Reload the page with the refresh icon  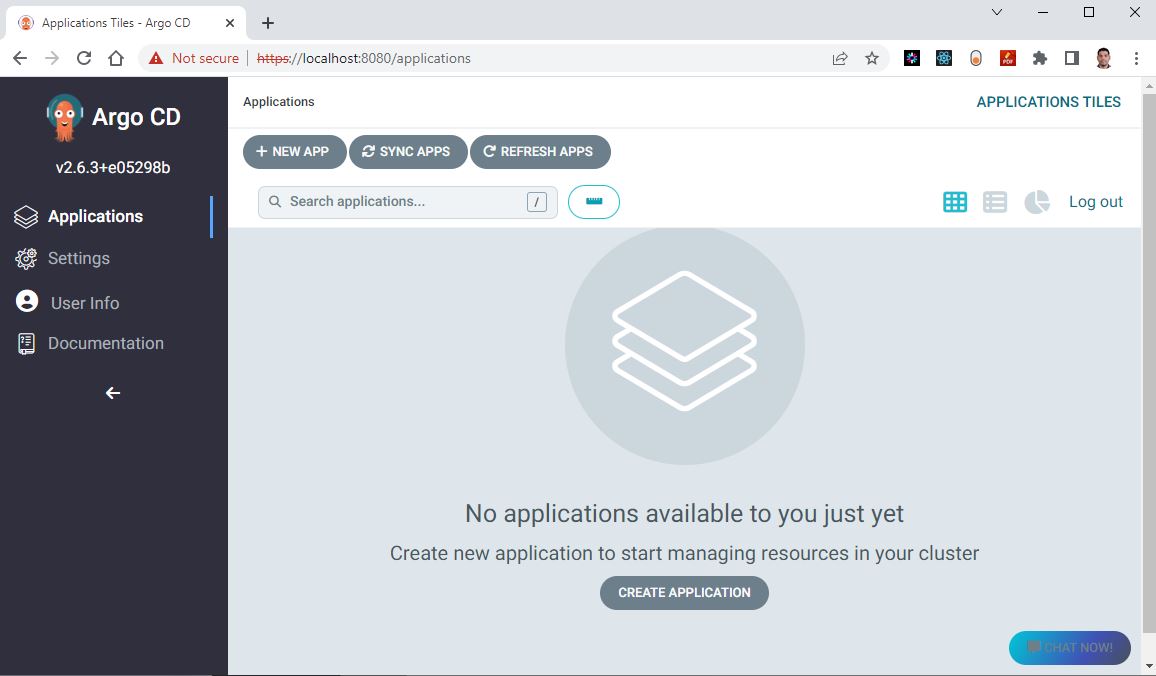tap(84, 58)
